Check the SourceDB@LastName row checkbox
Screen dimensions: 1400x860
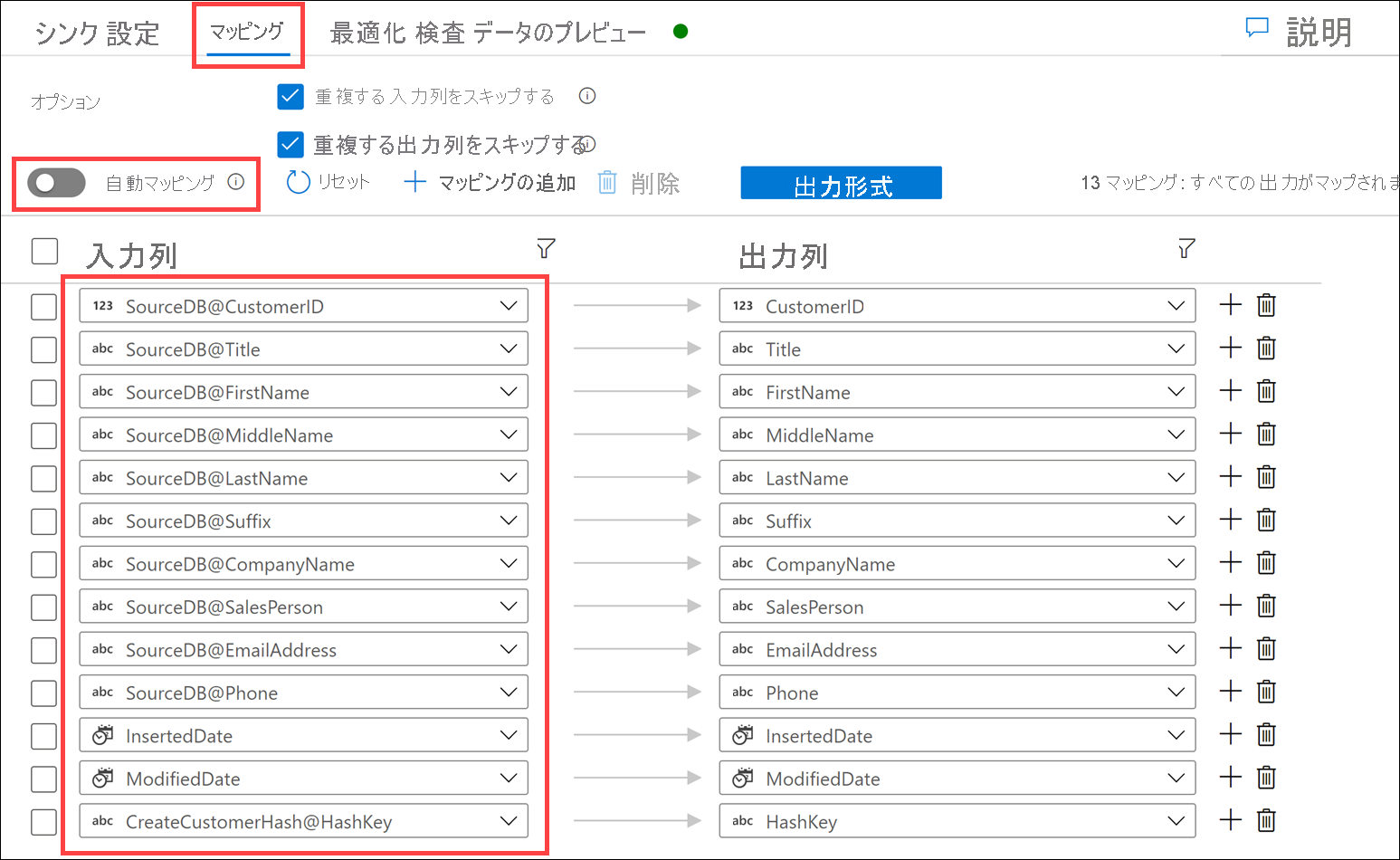click(43, 479)
